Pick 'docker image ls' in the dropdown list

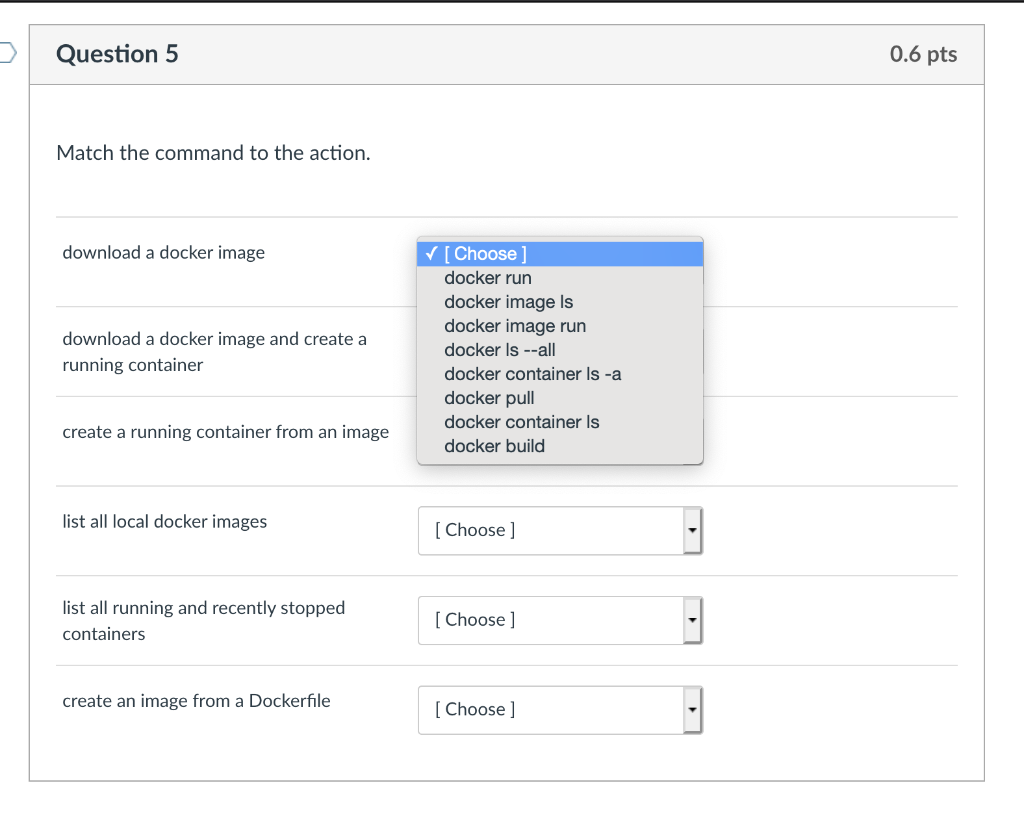pos(560,302)
